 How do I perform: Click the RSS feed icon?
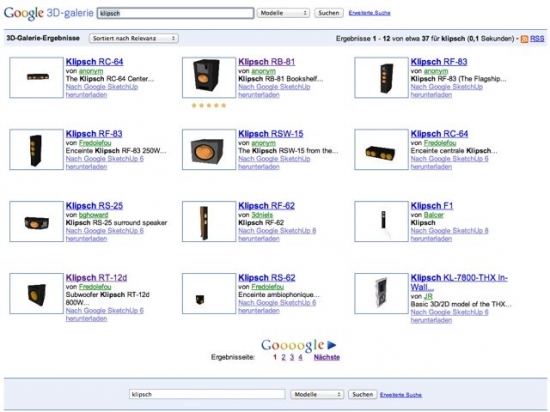(524, 39)
